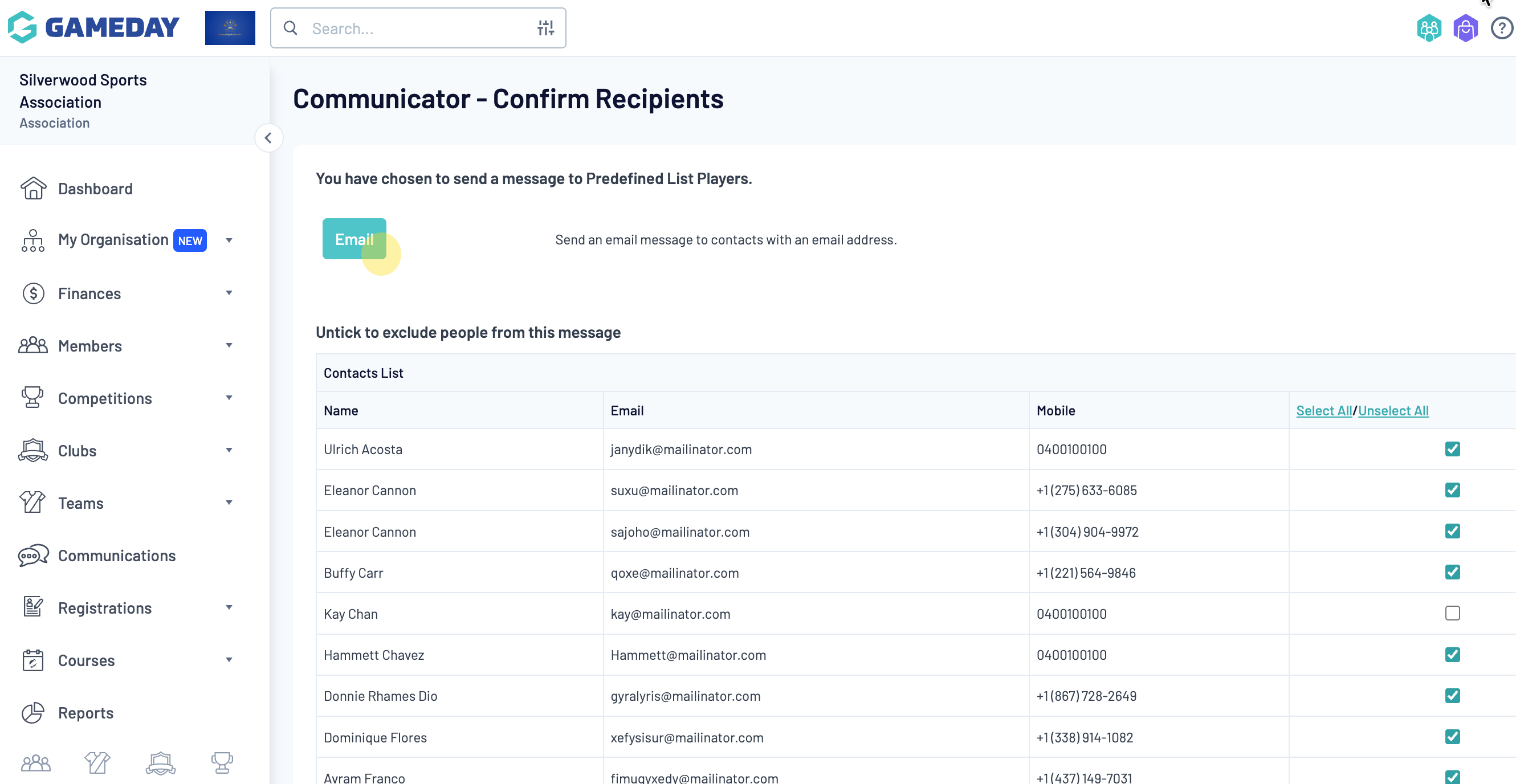This screenshot has height=784, width=1516.
Task: Untick the checkbox for Ulrich Acosta
Action: 1452,450
